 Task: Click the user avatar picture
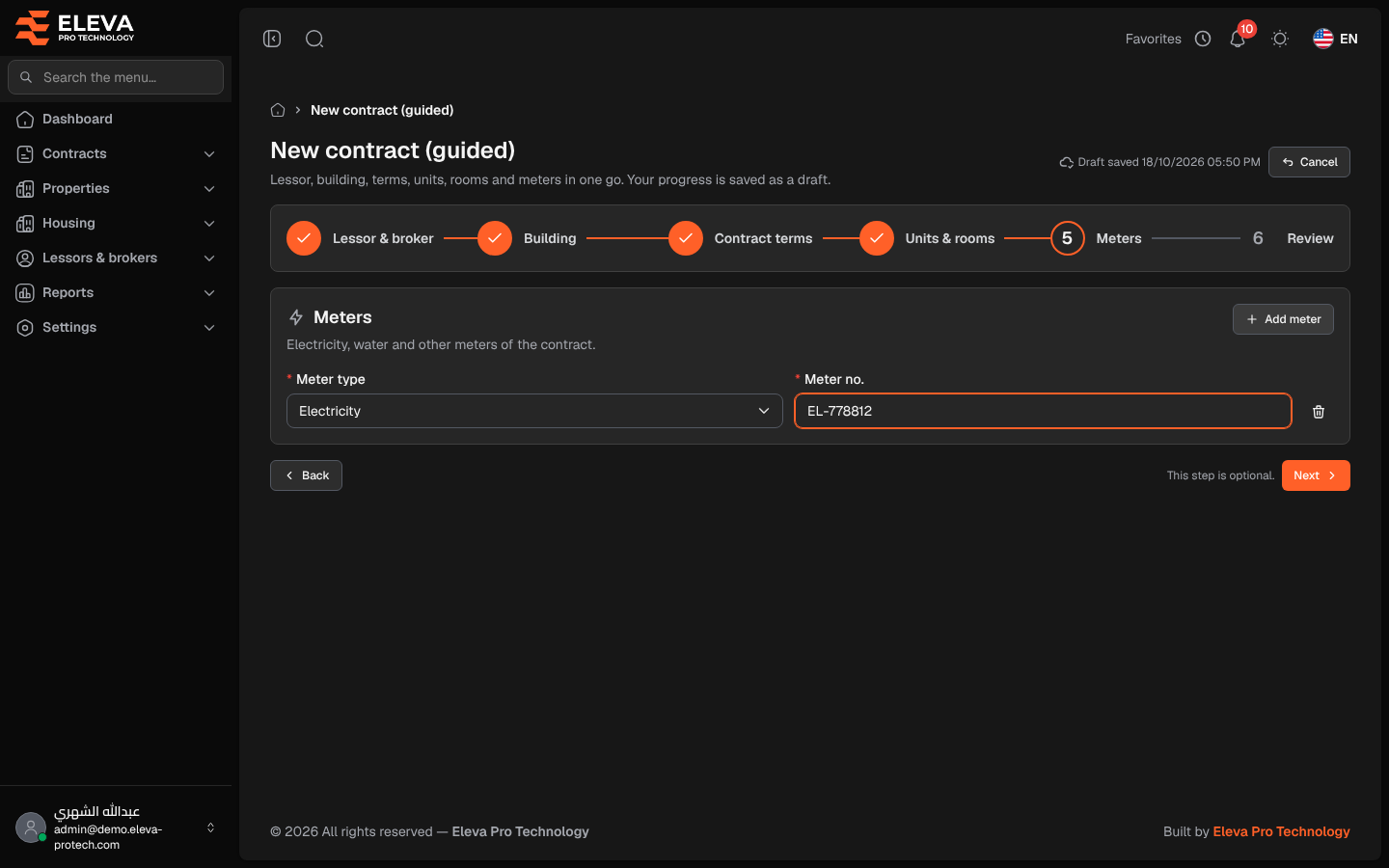(31, 827)
